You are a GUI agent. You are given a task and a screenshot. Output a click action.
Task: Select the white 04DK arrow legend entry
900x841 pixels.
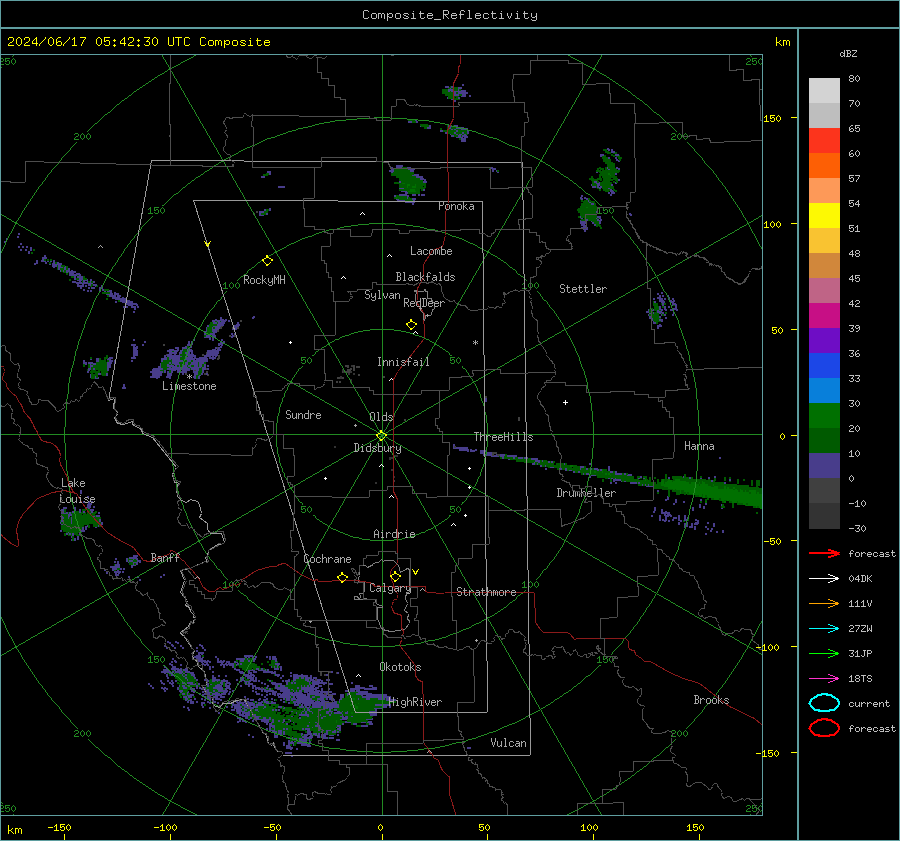[x=824, y=578]
